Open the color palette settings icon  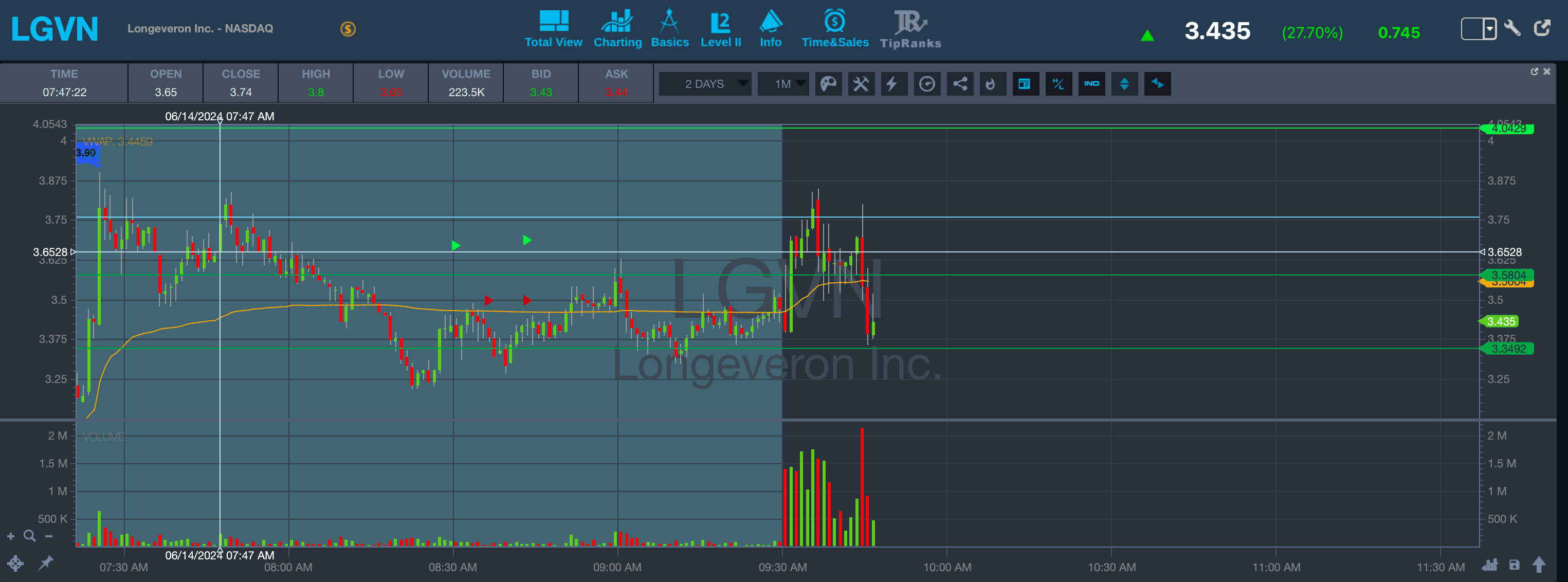[x=828, y=84]
